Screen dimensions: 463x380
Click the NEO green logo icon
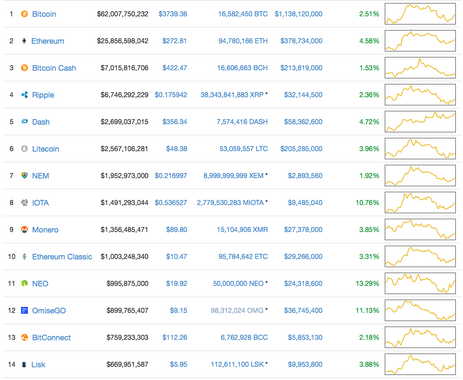pos(24,283)
